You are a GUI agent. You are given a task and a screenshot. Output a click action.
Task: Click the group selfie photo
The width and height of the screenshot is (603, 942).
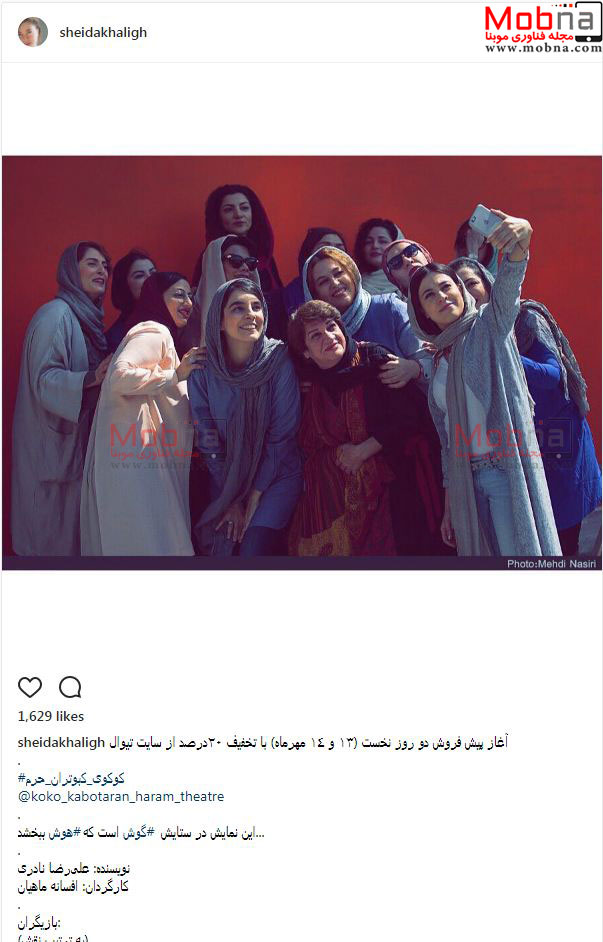tap(302, 363)
